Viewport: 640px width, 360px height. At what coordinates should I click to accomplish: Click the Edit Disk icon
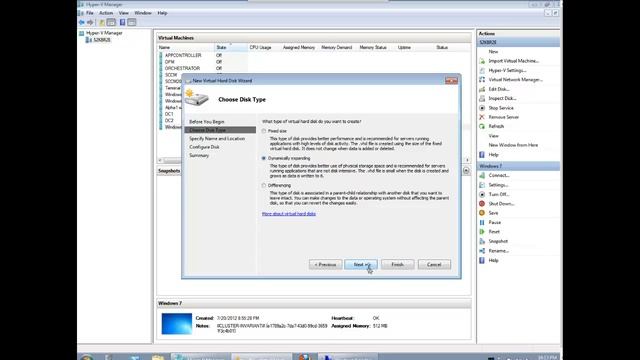click(x=482, y=89)
